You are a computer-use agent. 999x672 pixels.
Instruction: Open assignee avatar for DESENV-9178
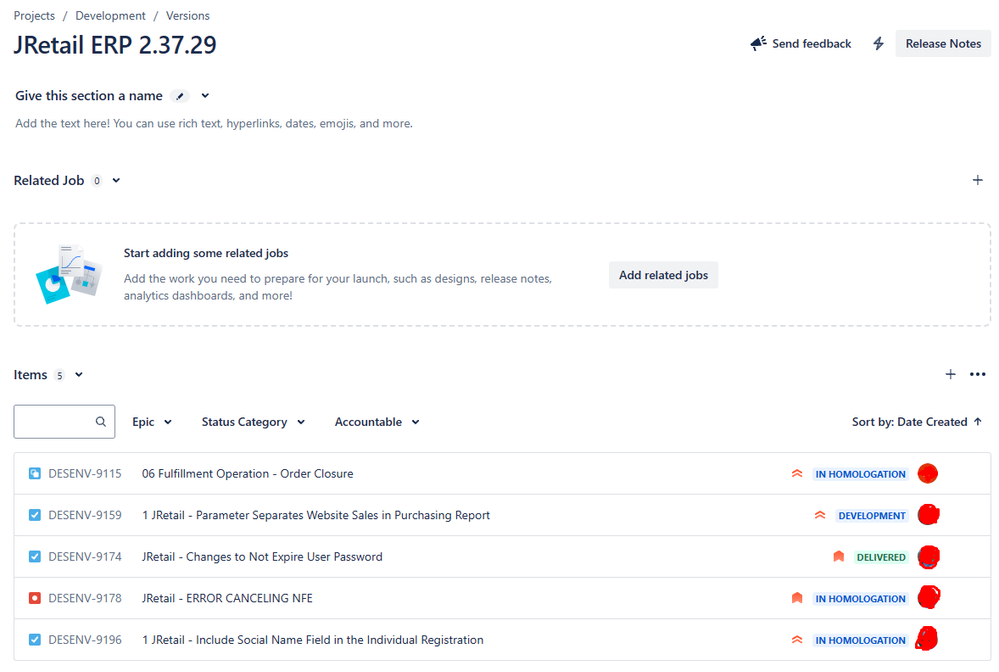point(929,597)
